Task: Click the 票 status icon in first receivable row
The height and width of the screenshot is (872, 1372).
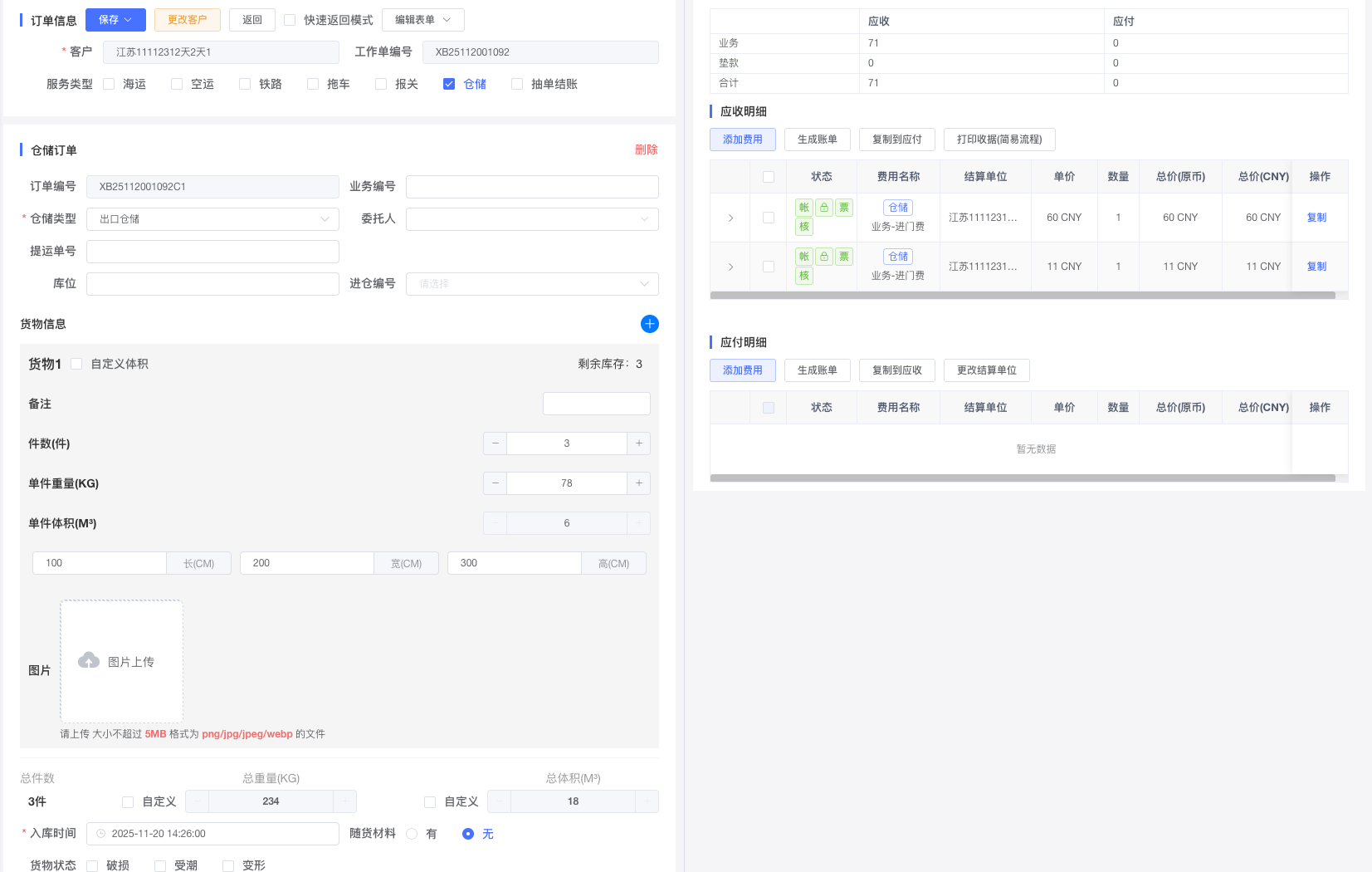Action: [843, 208]
